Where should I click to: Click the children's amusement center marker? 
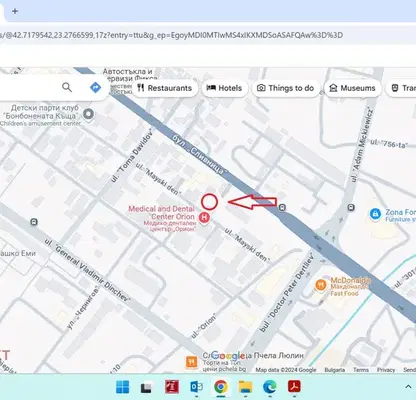[88, 114]
